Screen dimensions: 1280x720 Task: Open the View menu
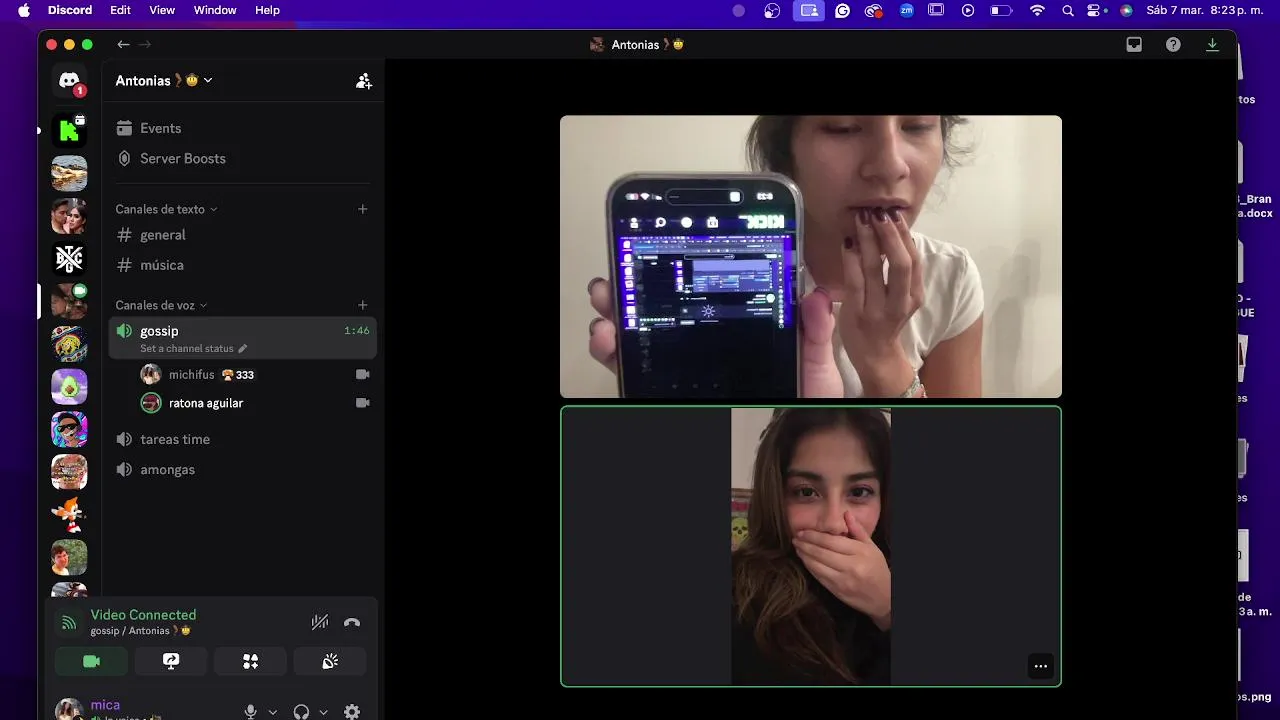[x=162, y=10]
